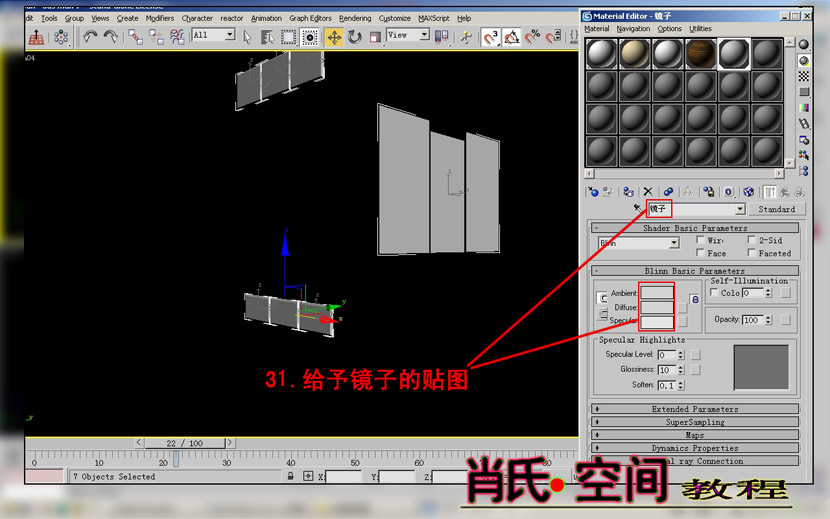Click Make Material Copy icon

[668, 192]
